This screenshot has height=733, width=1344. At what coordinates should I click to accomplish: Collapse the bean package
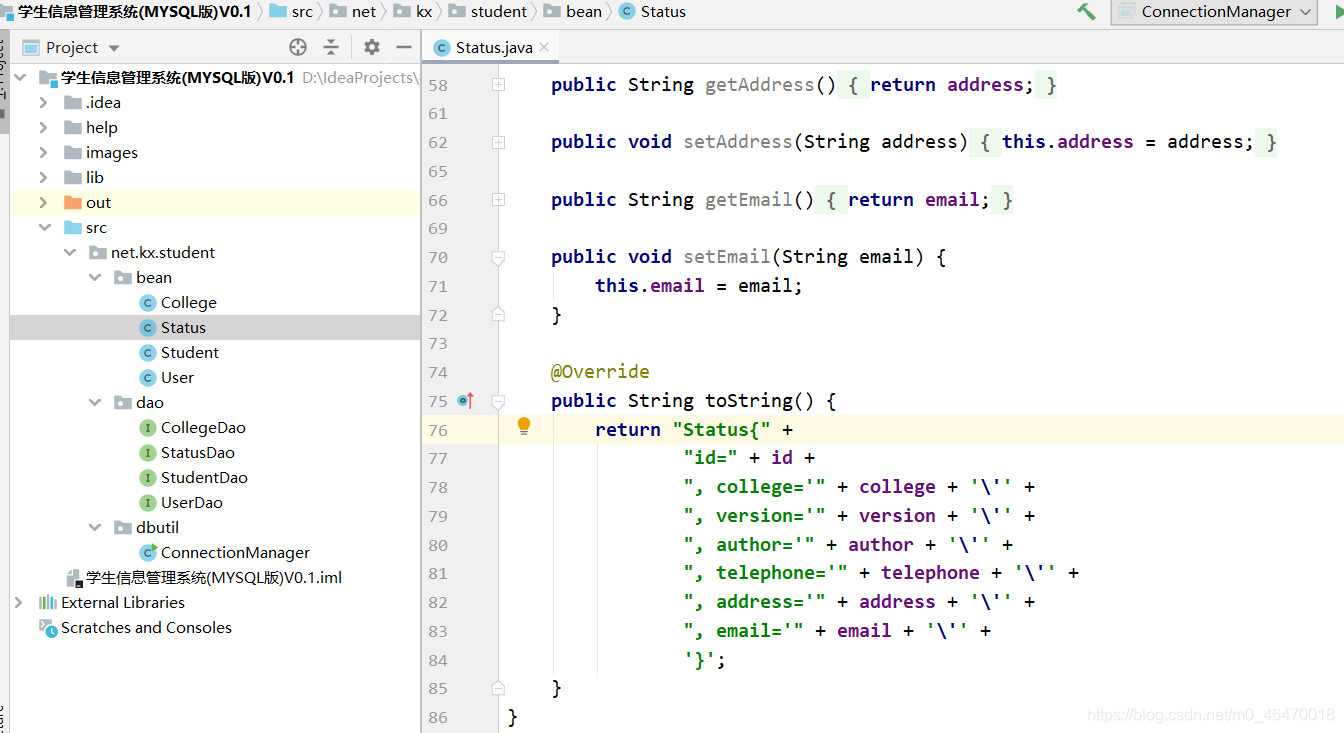(x=95, y=277)
